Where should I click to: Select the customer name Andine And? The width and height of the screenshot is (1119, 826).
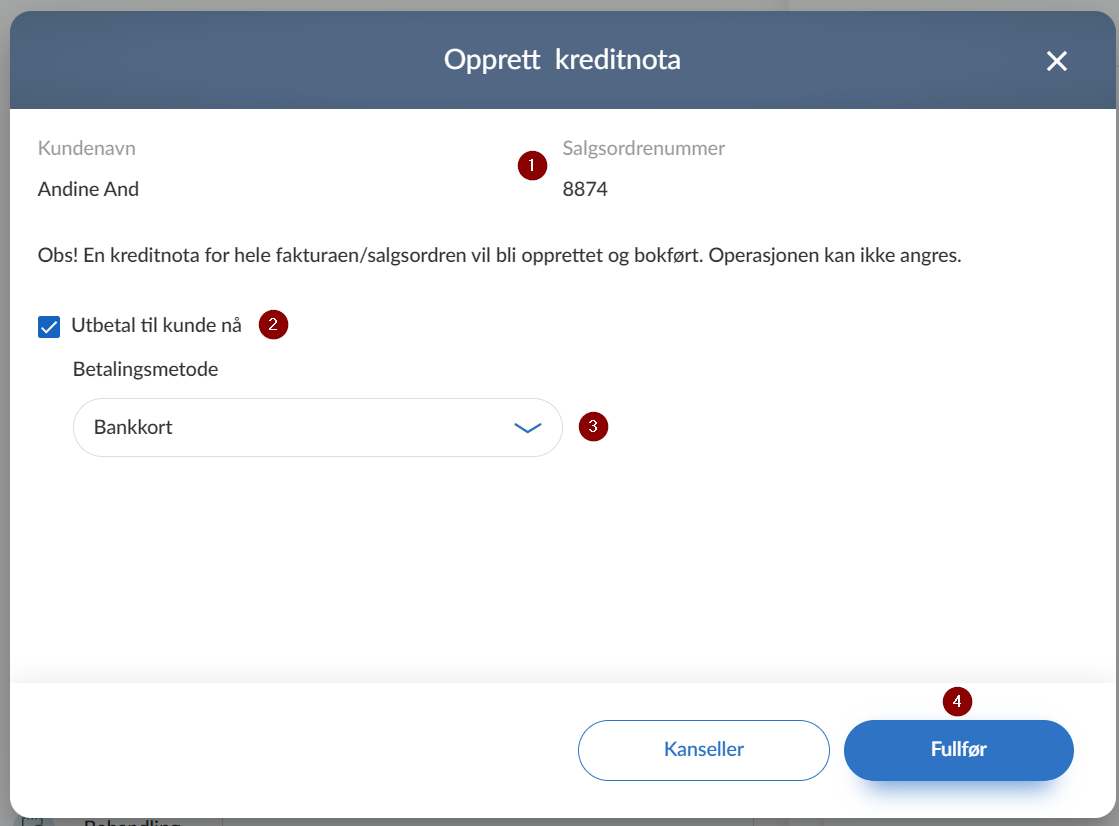click(x=88, y=189)
